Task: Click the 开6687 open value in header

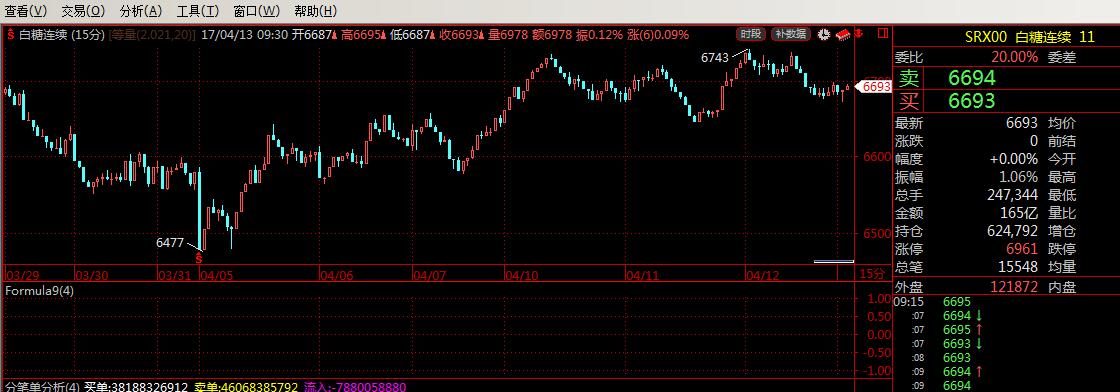Action: tap(312, 34)
